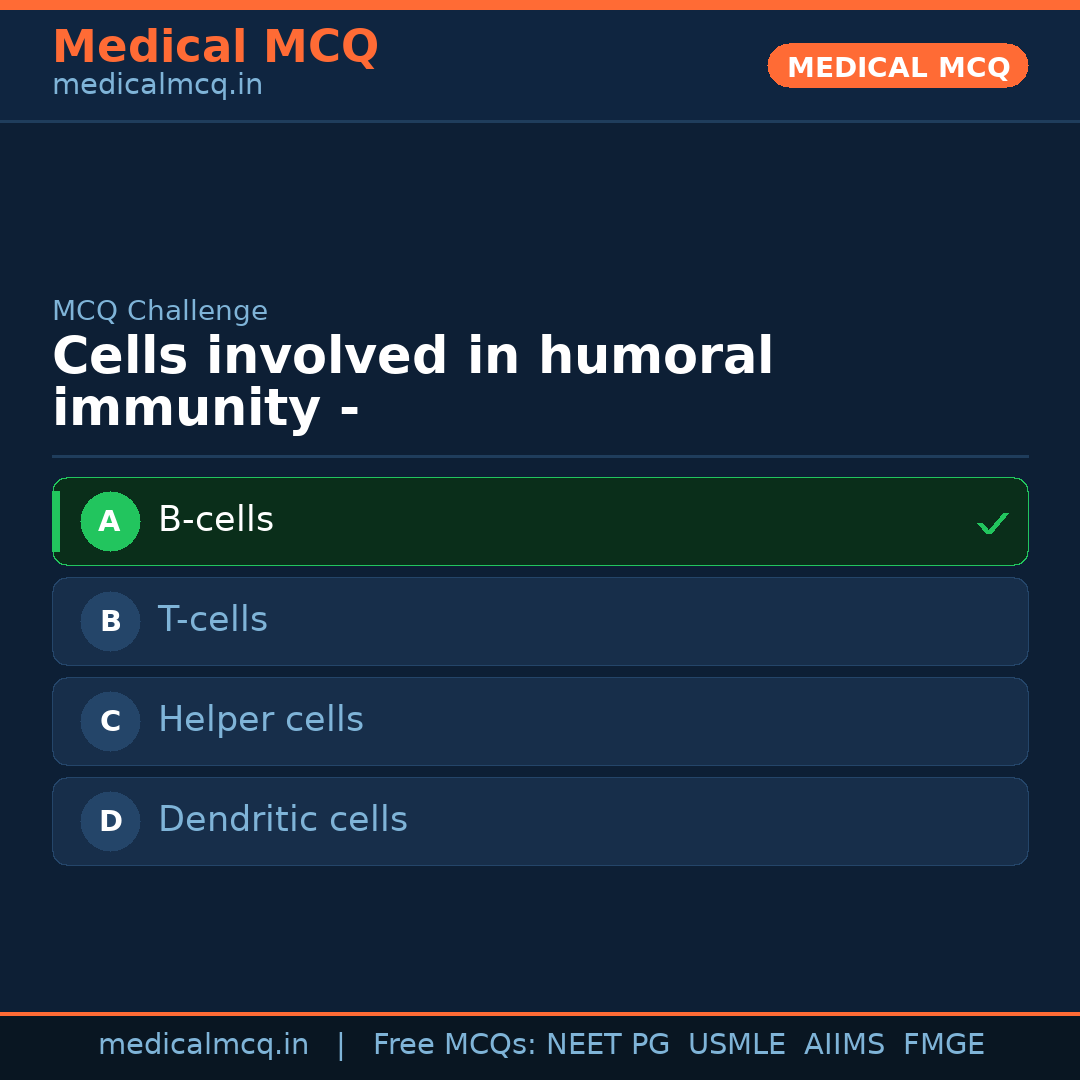Click the Free MCQs footer text
Screen dimensions: 1080x1080
[x=455, y=1045]
